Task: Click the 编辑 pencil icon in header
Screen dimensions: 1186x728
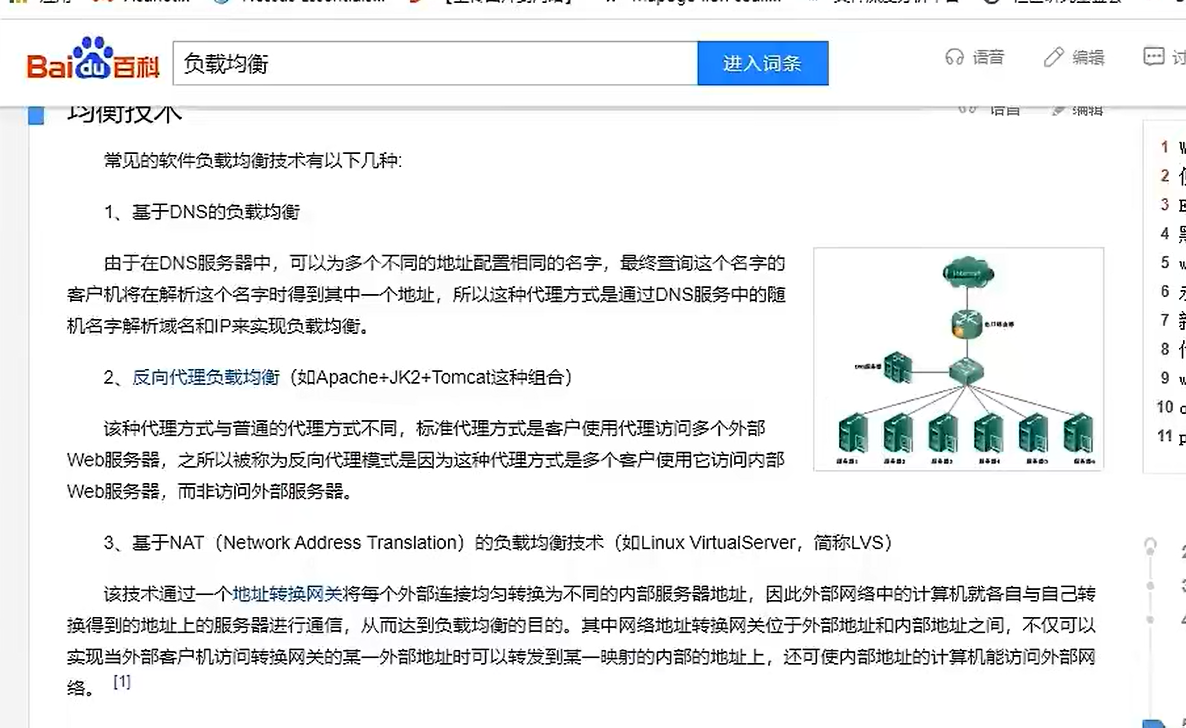Action: click(x=1053, y=58)
